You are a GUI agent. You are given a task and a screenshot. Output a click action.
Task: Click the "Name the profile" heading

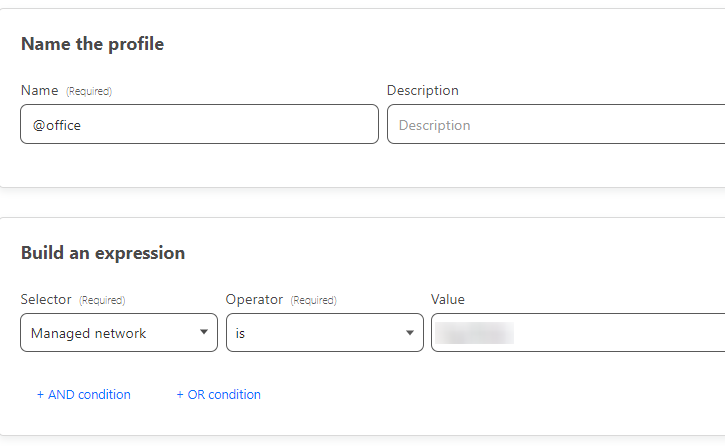coord(92,44)
